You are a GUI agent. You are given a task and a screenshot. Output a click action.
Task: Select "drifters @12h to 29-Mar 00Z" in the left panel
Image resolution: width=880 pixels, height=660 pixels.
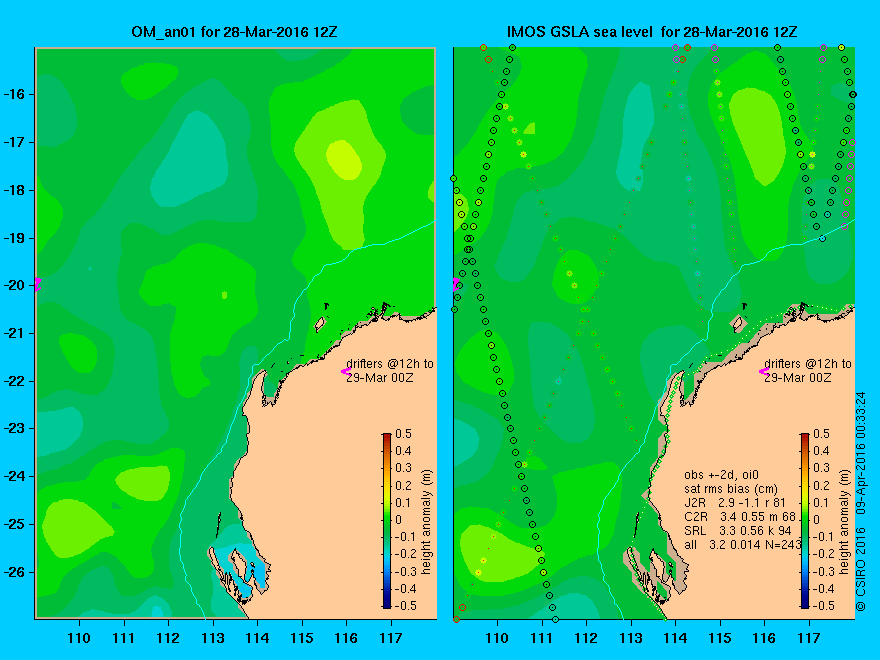(x=389, y=370)
